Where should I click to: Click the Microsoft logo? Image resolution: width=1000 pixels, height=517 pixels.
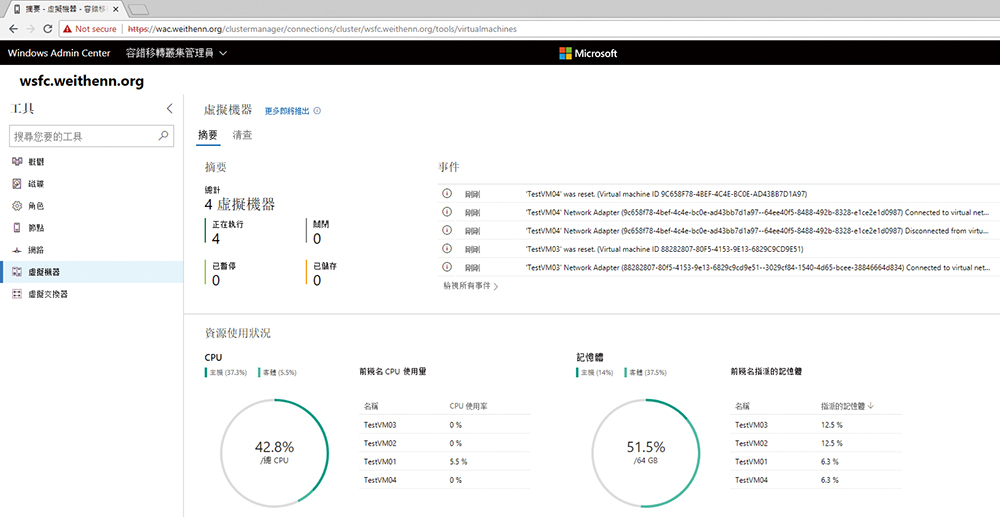[588, 54]
